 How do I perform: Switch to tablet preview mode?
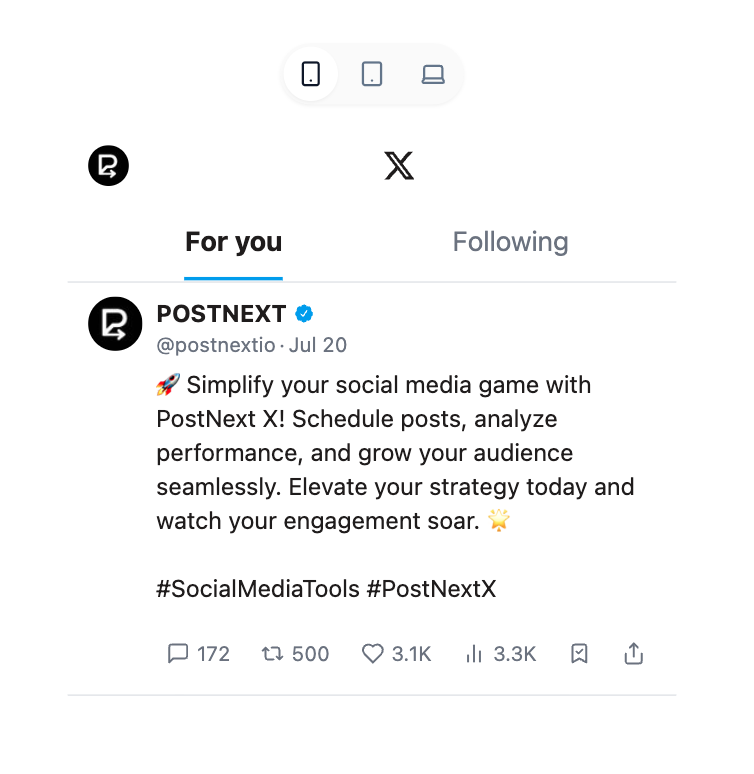[372, 75]
